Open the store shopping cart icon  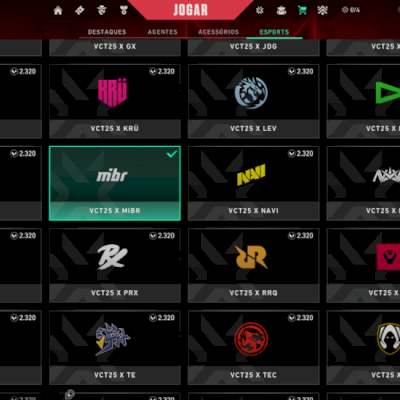(302, 10)
